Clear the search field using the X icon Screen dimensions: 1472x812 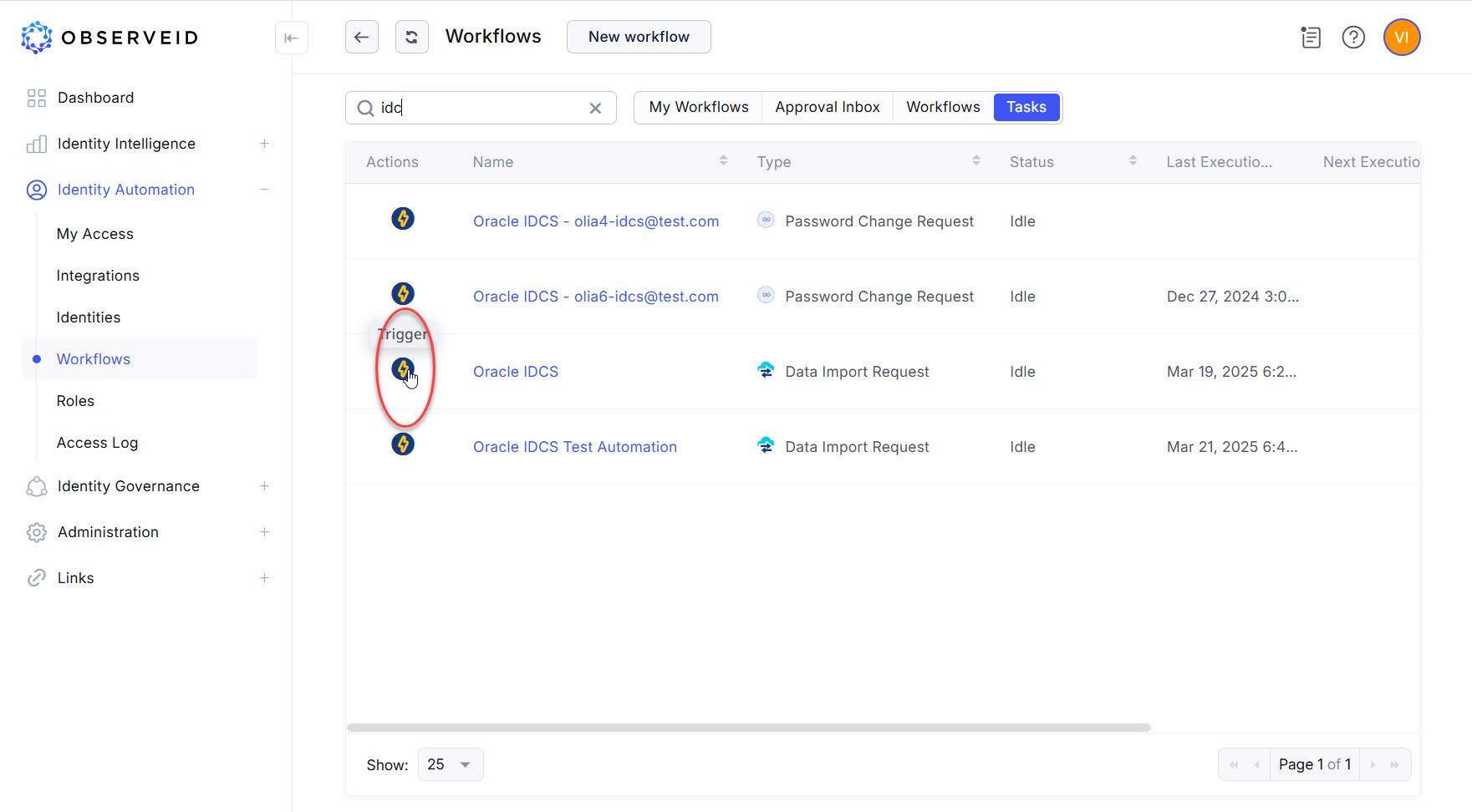pos(595,108)
